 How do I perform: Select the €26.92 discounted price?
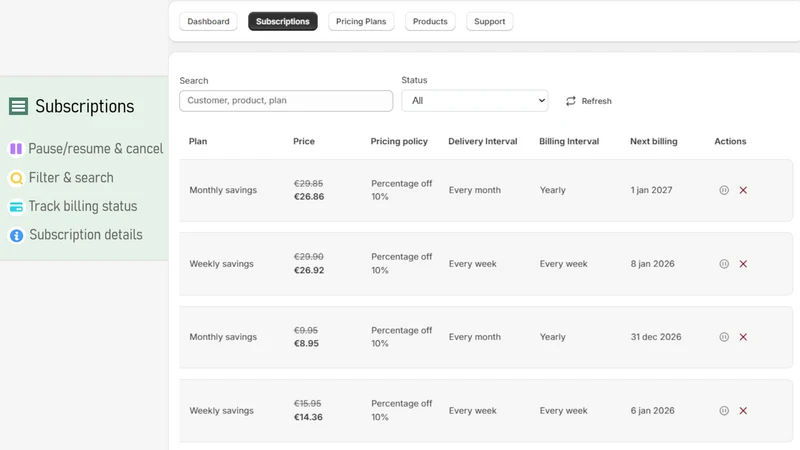coord(309,270)
